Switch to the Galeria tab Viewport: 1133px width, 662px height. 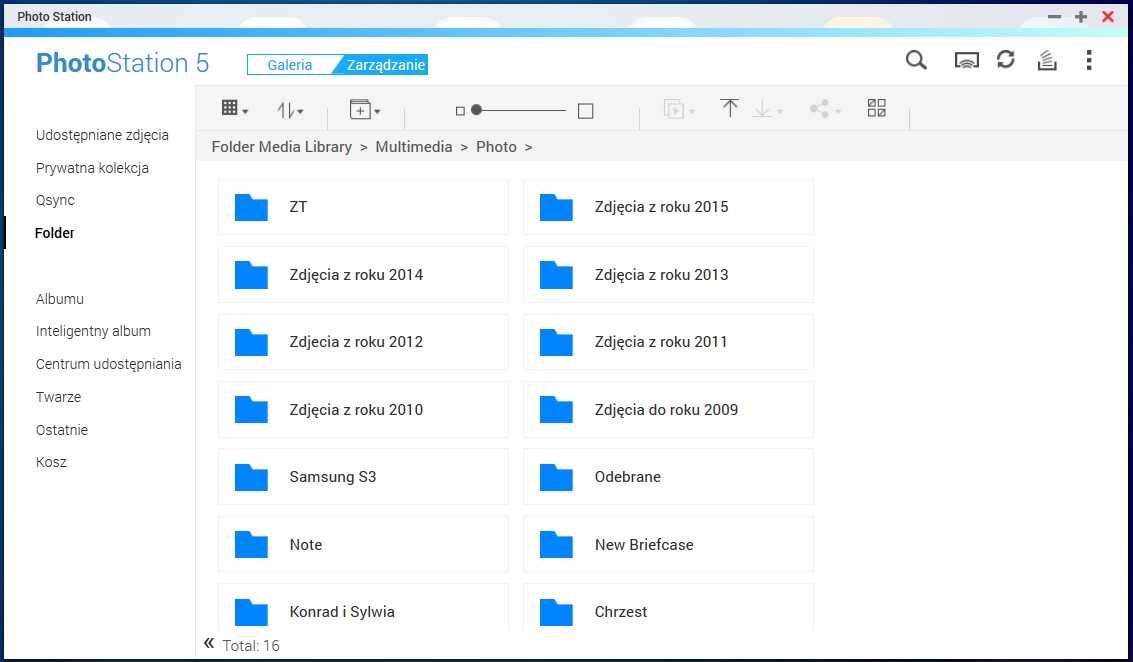click(x=290, y=65)
